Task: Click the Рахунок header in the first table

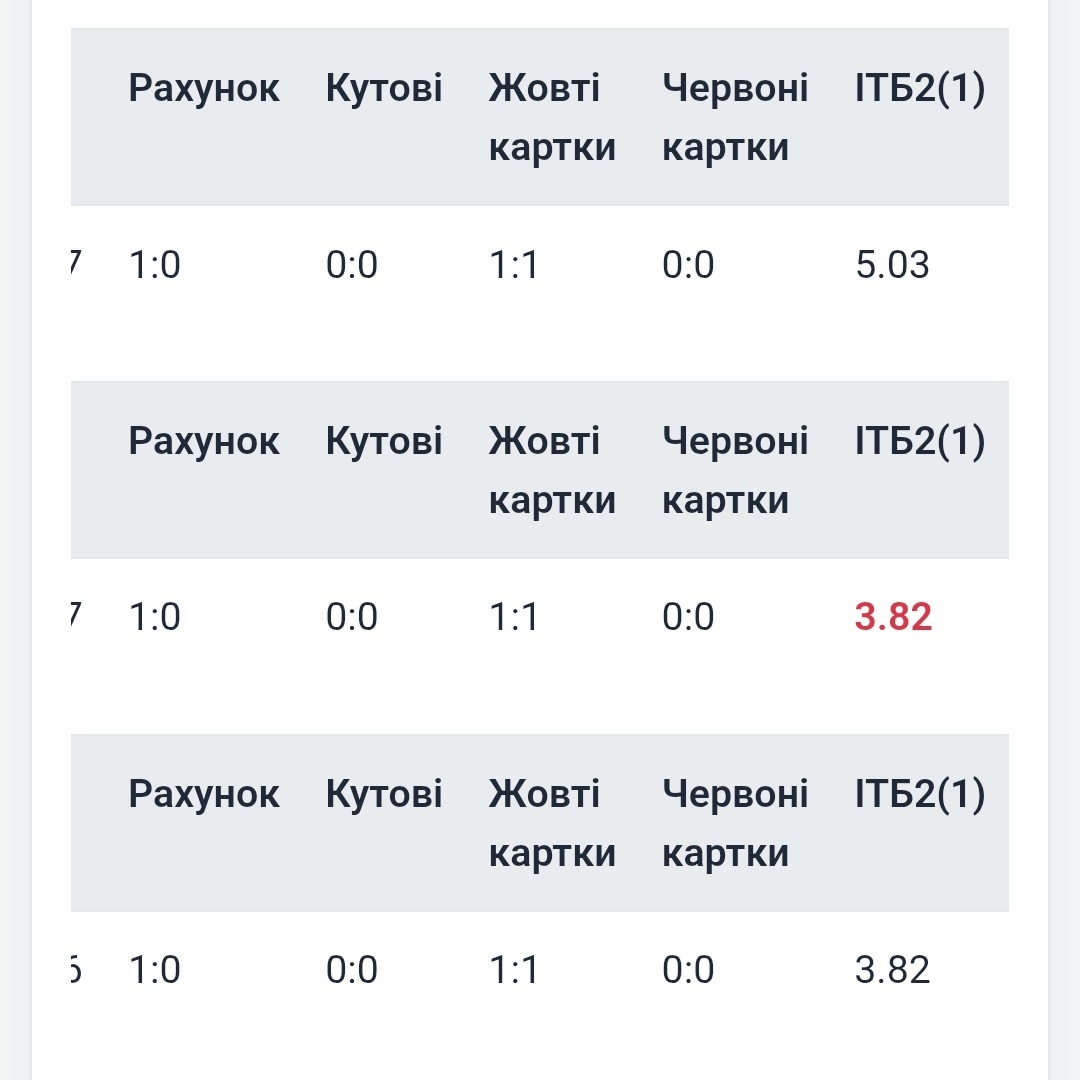Action: (204, 89)
